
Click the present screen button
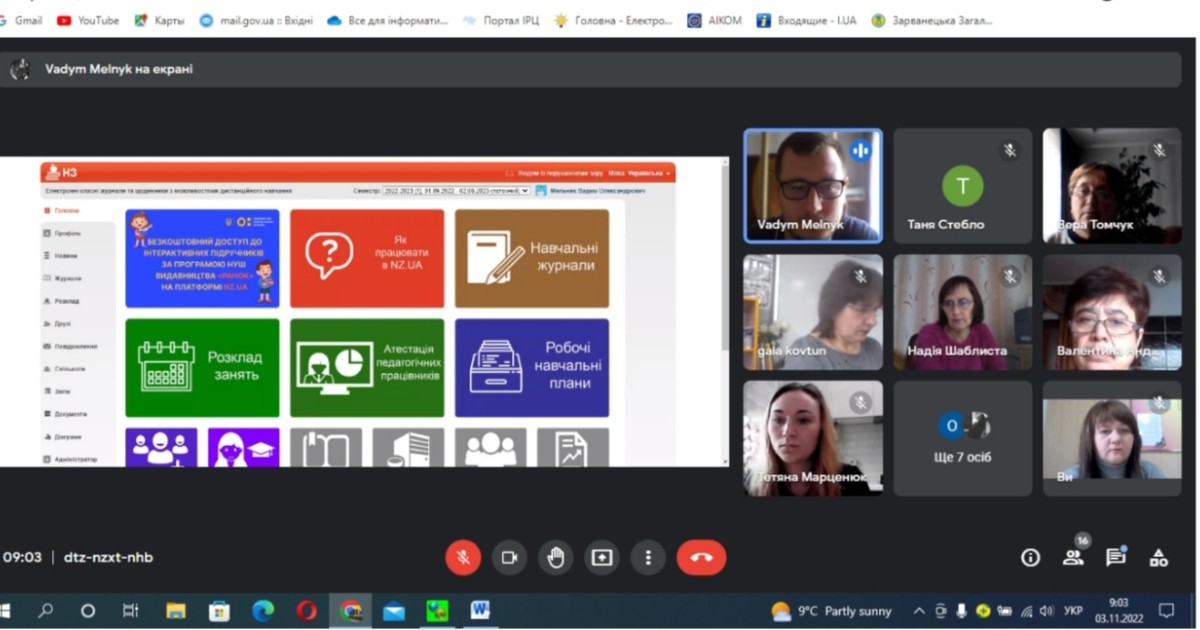point(601,558)
